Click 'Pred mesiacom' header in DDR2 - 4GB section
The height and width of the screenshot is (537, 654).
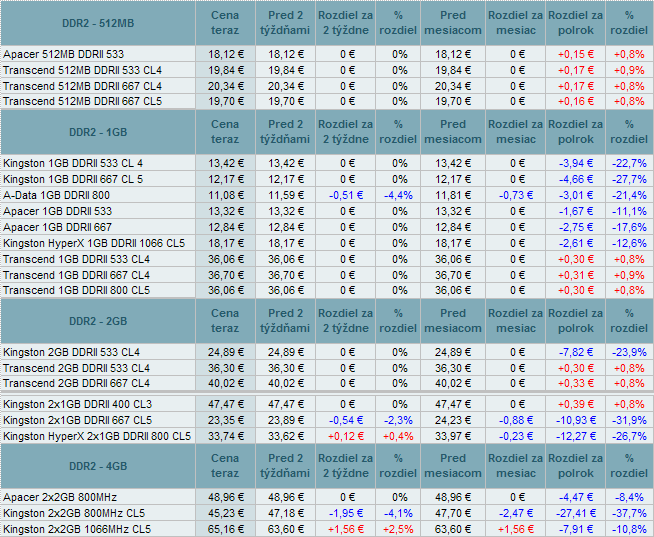(x=453, y=466)
